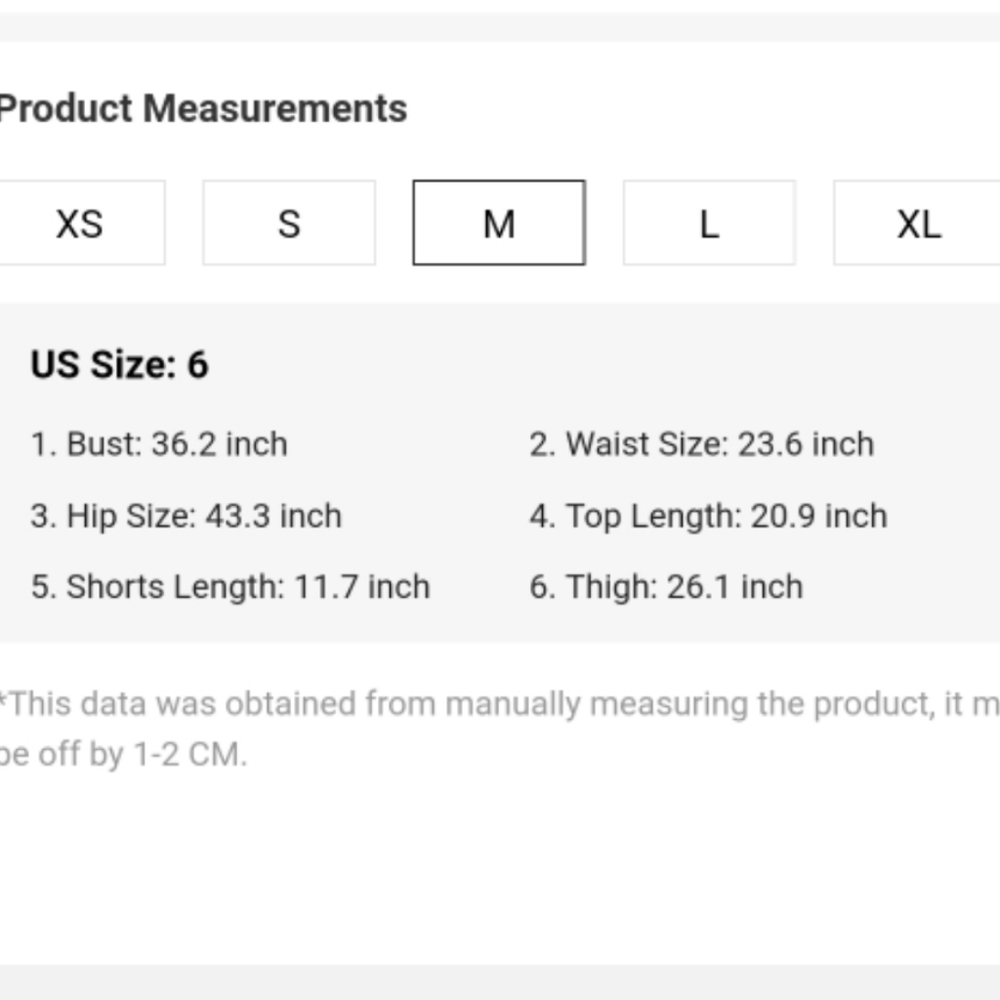Click the Shorts Length 11.7 inch entry
1000x1000 pixels.
[x=230, y=587]
